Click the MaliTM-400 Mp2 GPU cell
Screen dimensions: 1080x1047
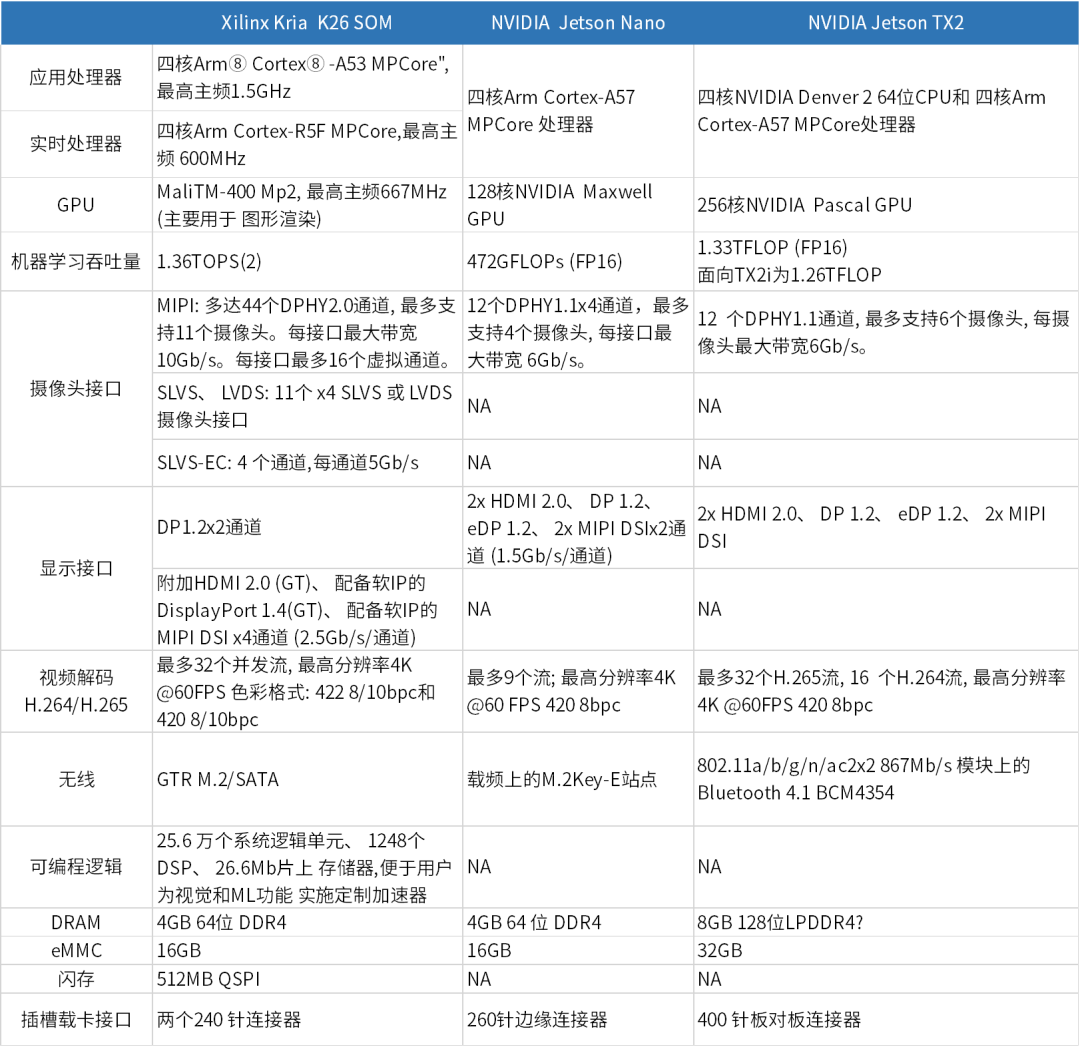coord(307,205)
